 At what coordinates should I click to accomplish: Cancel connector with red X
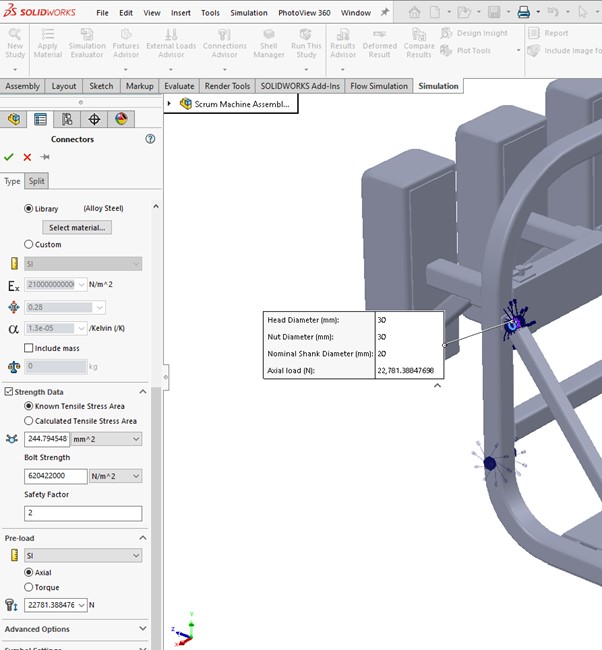coord(27,157)
